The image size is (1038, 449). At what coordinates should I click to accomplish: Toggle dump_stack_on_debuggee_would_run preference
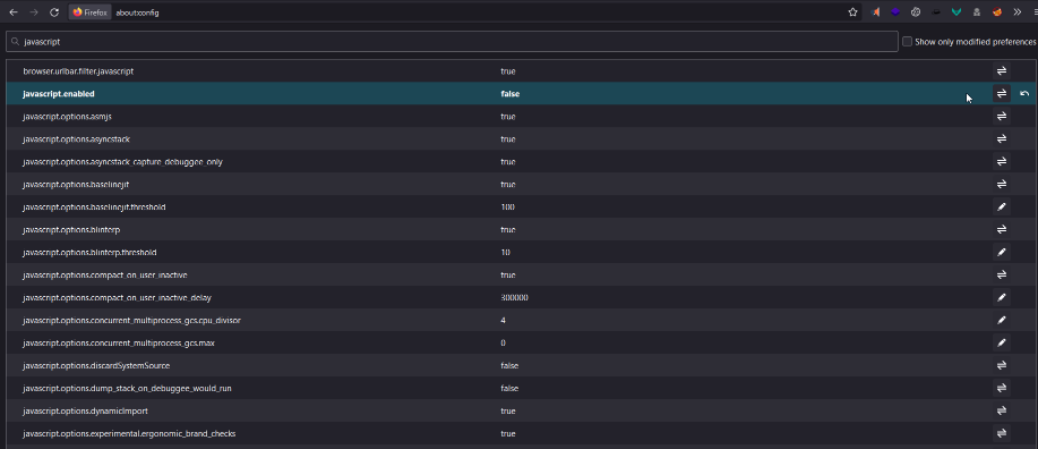(1002, 388)
